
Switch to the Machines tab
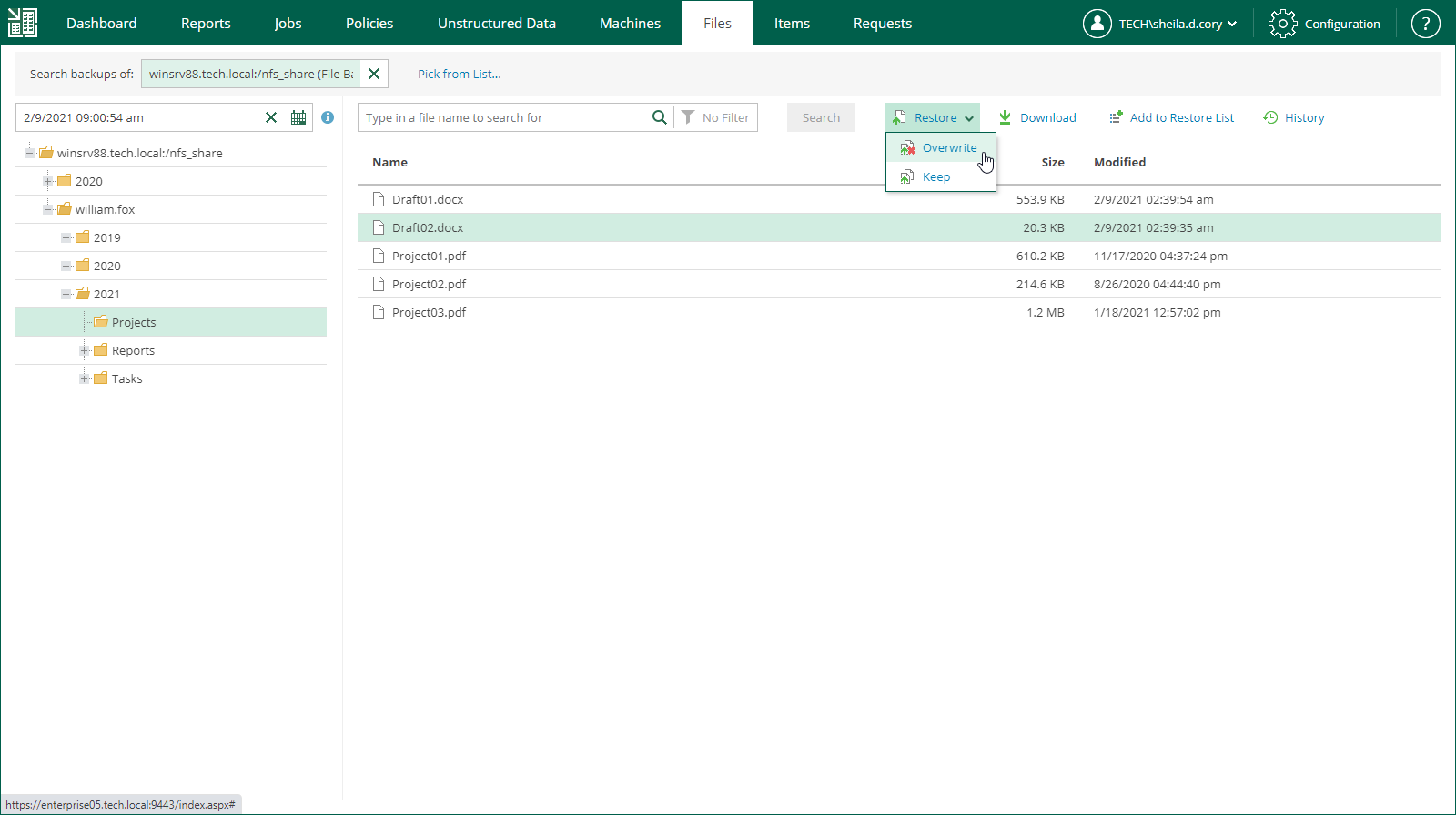[630, 24]
